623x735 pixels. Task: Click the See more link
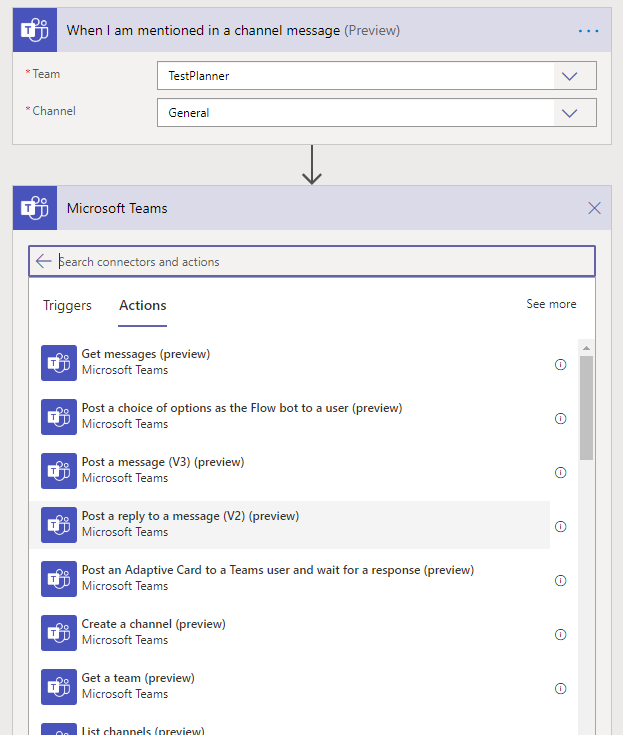[551, 304]
